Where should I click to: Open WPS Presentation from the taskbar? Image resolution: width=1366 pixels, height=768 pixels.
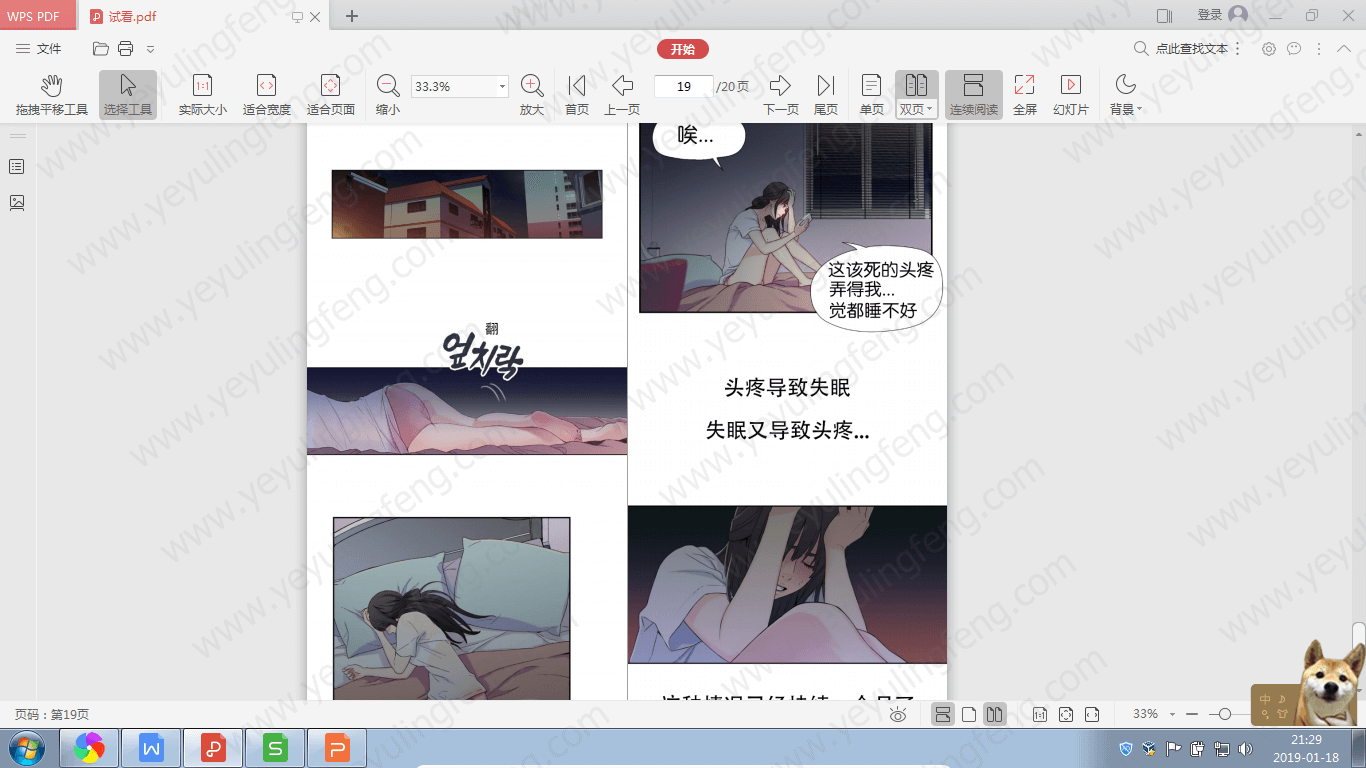pyautogui.click(x=337, y=748)
